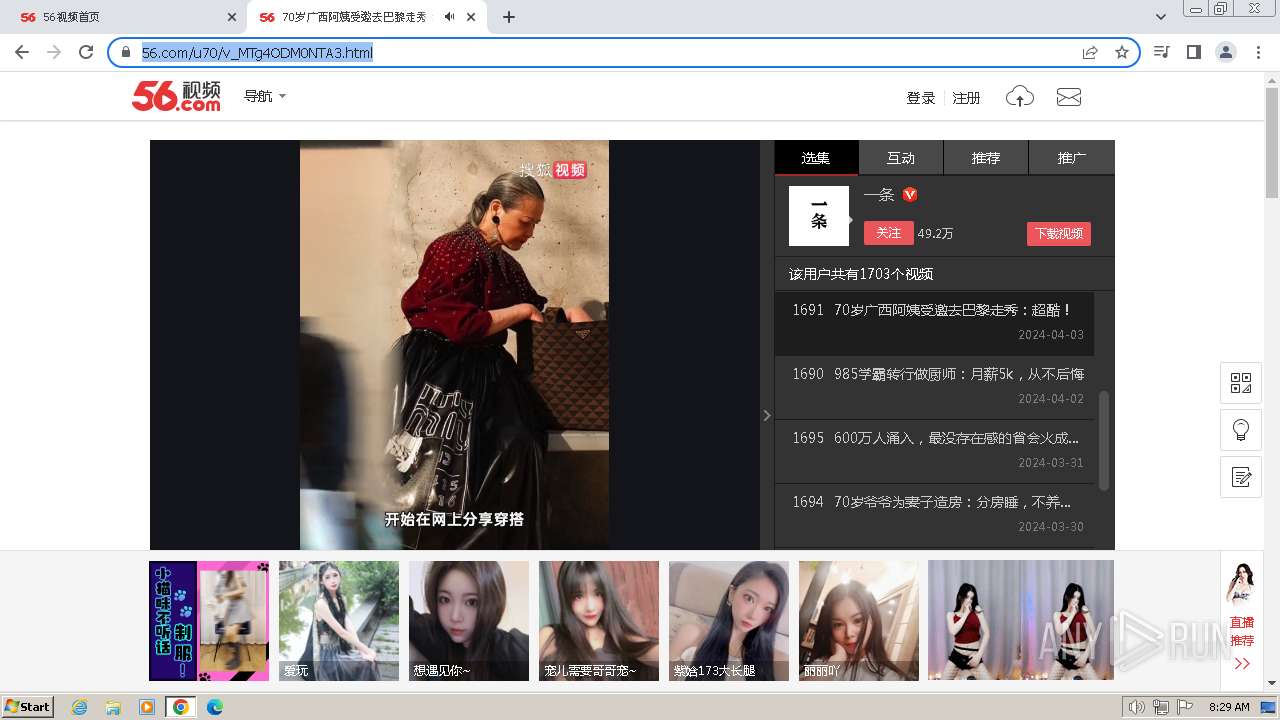The image size is (1280, 720).
Task: Select video 1694 70岁爷爷为妻子造房
Action: [935, 515]
